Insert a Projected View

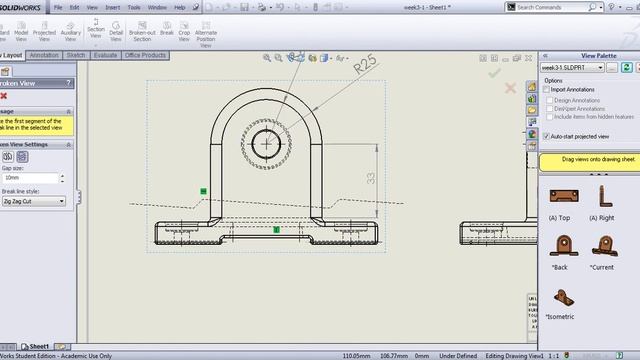coord(44,31)
